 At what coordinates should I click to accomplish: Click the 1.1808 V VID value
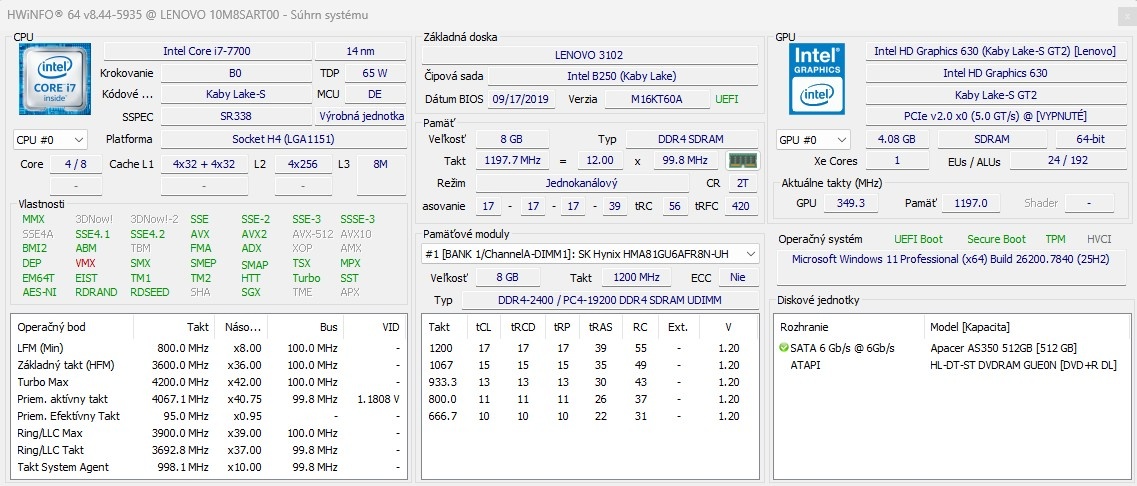[379, 399]
